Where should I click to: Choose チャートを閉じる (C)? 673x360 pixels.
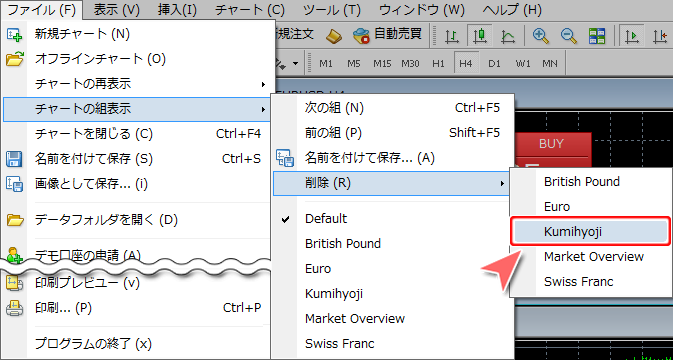click(136, 134)
